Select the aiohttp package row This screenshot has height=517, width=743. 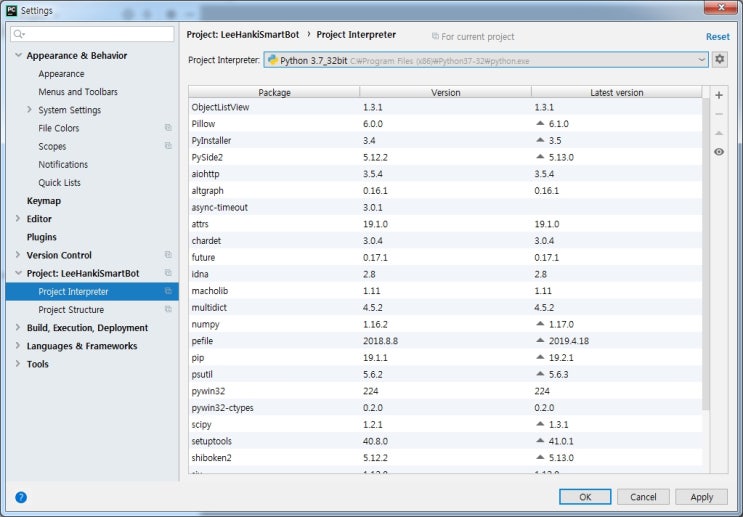(445, 174)
